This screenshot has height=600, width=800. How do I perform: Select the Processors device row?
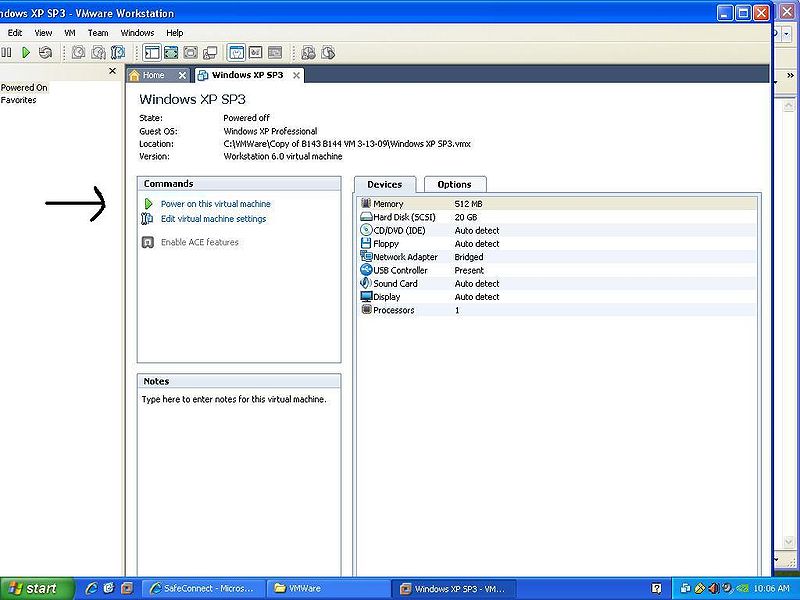coord(557,310)
